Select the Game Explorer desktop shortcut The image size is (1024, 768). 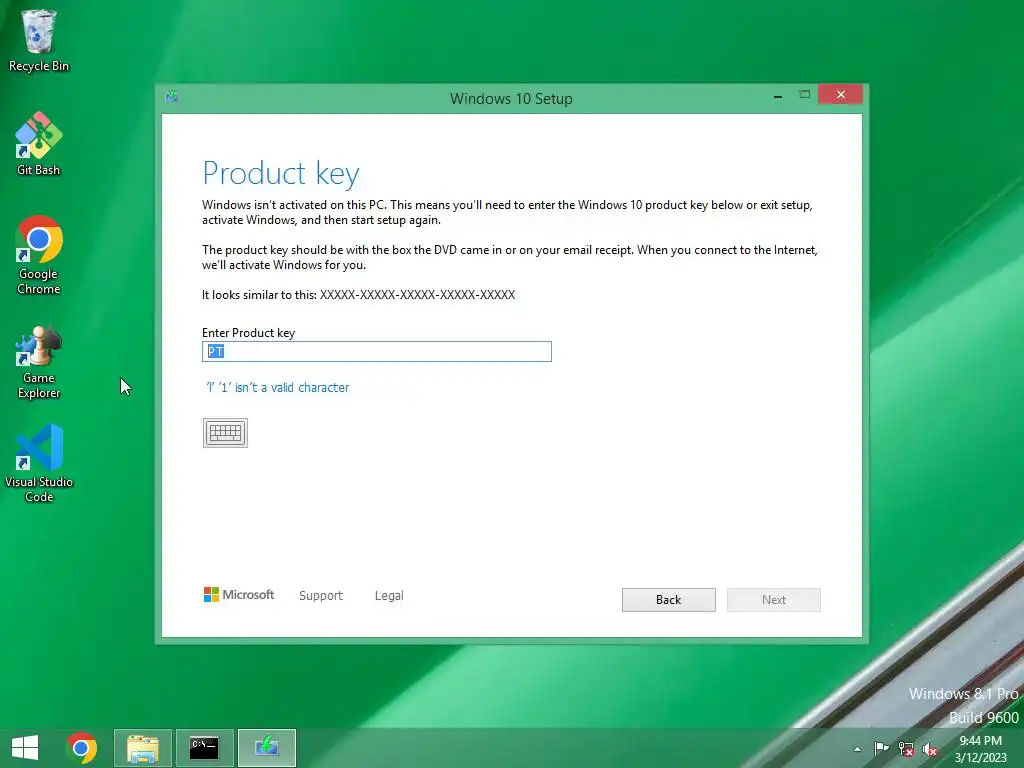click(39, 362)
